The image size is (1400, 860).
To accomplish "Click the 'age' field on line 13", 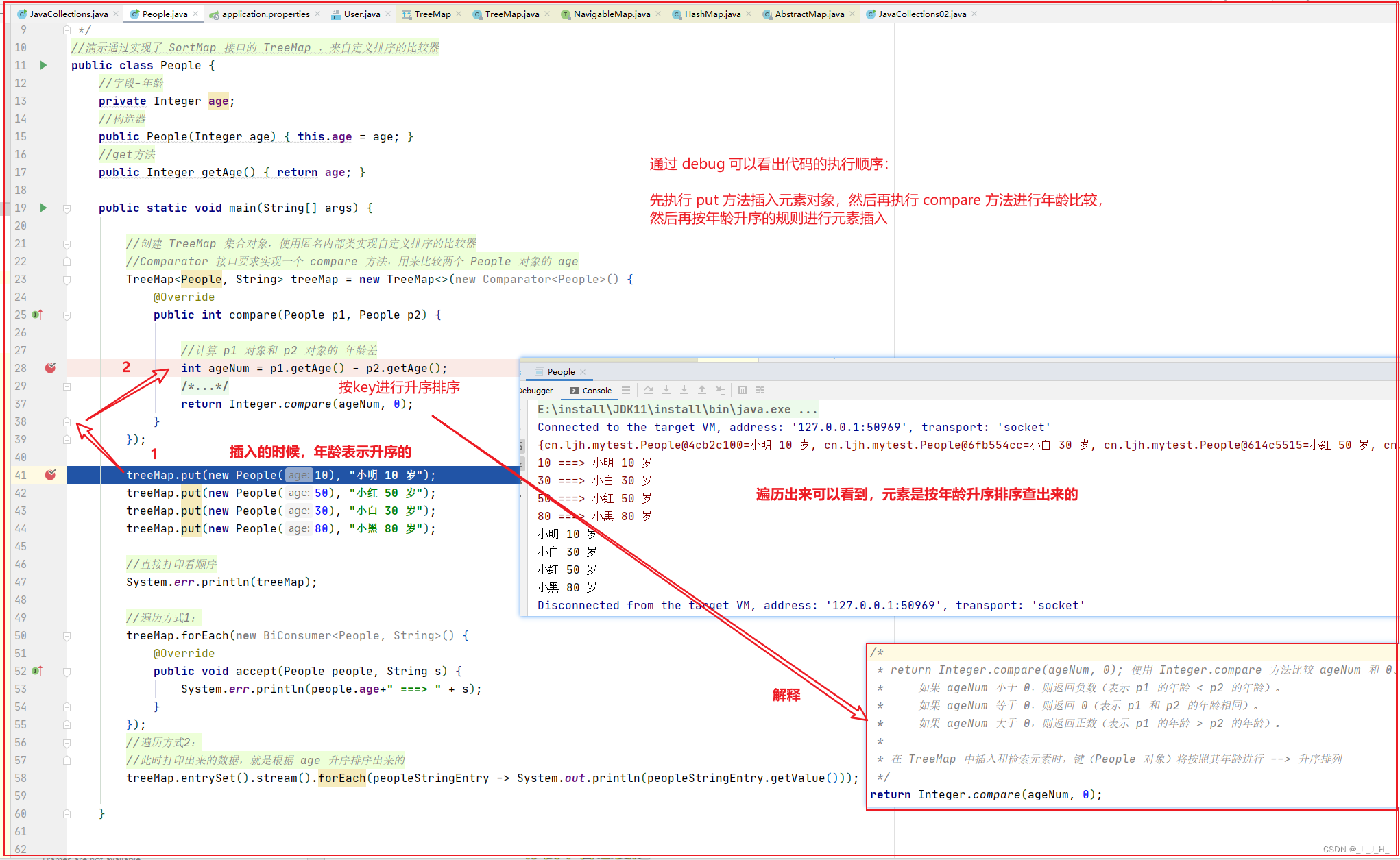I will 218,101.
